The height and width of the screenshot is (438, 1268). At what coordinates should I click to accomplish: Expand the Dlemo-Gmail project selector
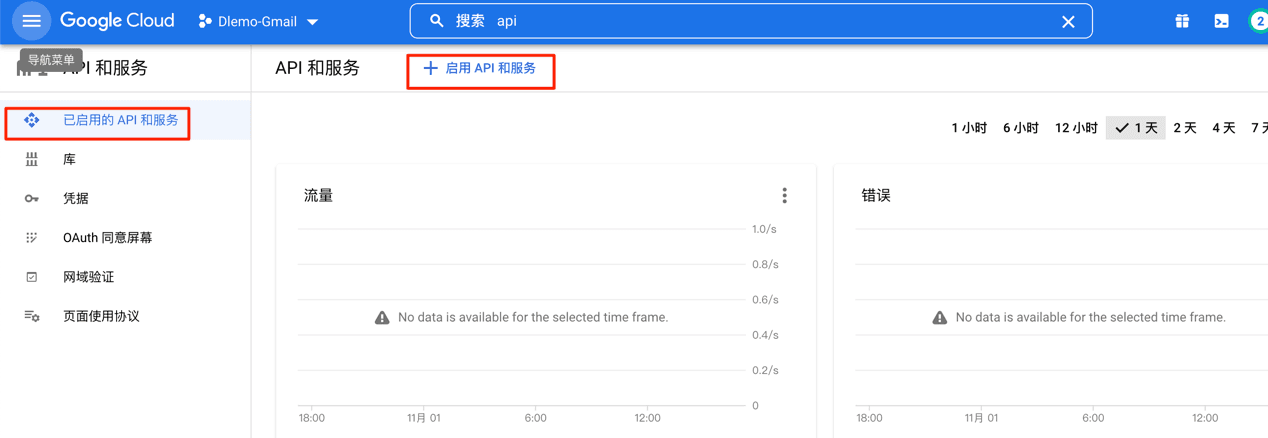(259, 21)
